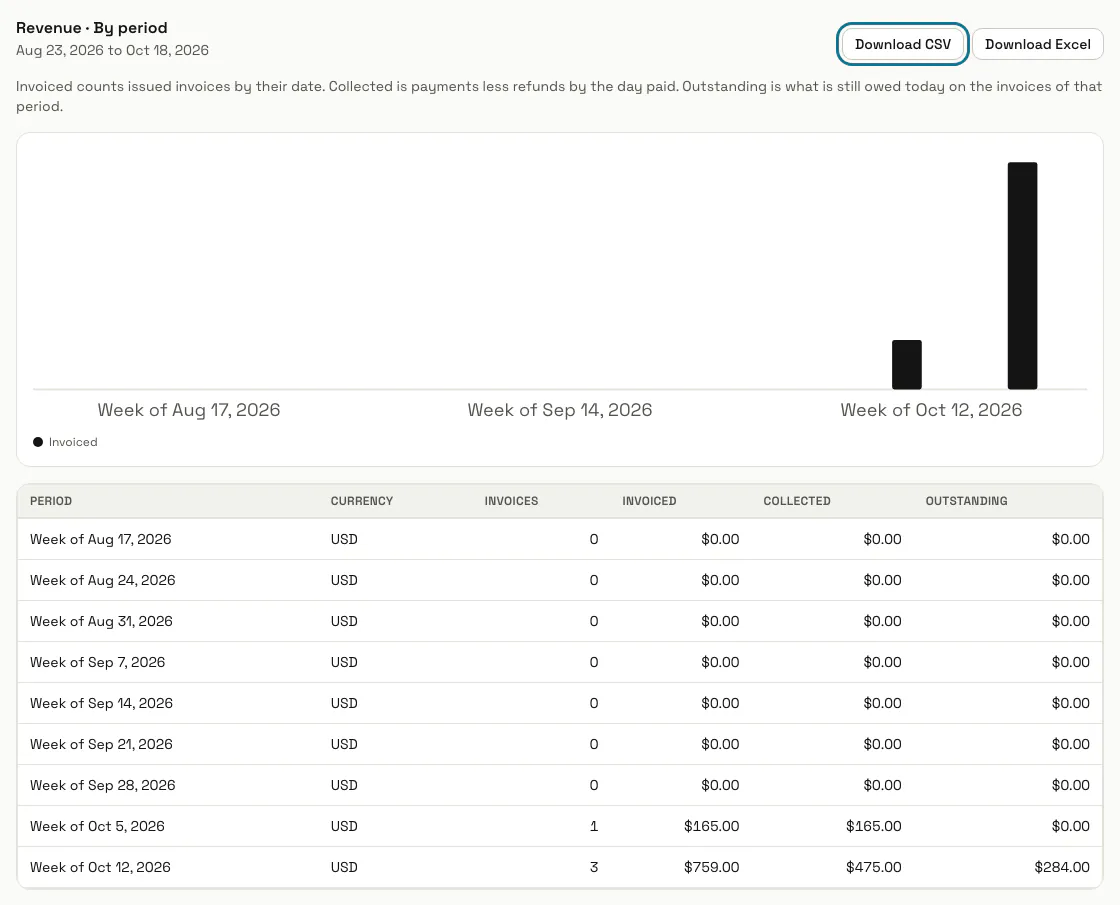
Task: Click the $165.00 invoiced value for Oct 5
Action: pyautogui.click(x=711, y=826)
